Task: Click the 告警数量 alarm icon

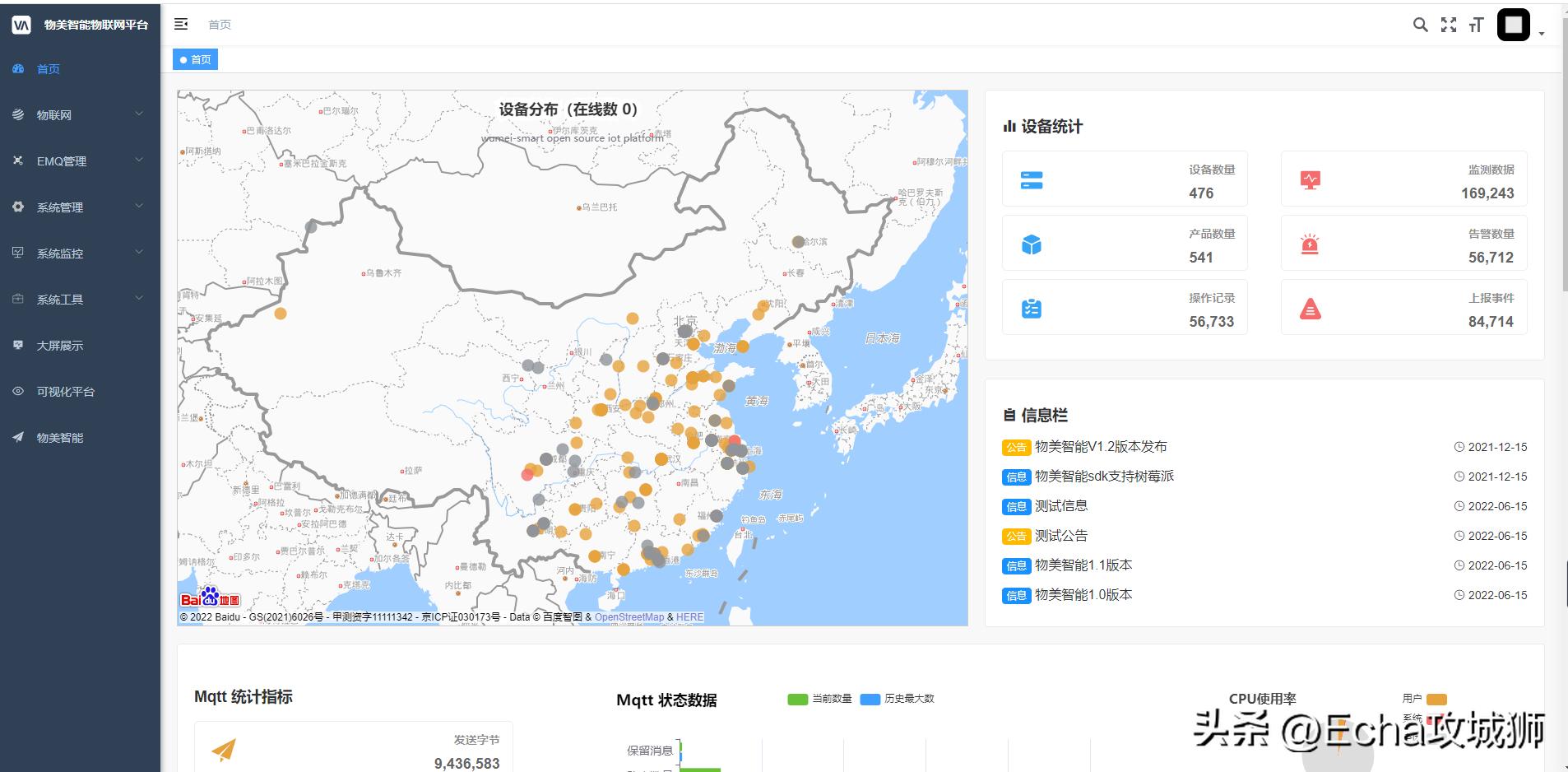Action: click(1311, 243)
